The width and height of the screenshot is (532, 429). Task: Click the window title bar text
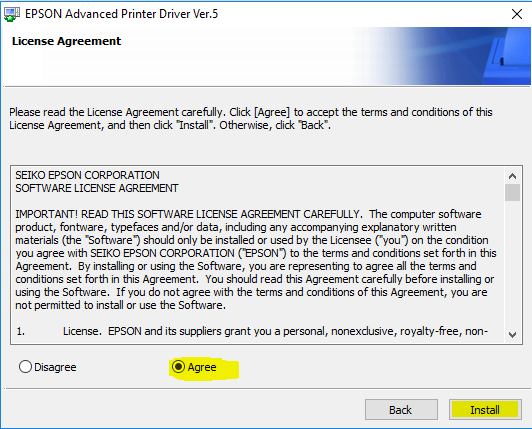click(x=121, y=14)
